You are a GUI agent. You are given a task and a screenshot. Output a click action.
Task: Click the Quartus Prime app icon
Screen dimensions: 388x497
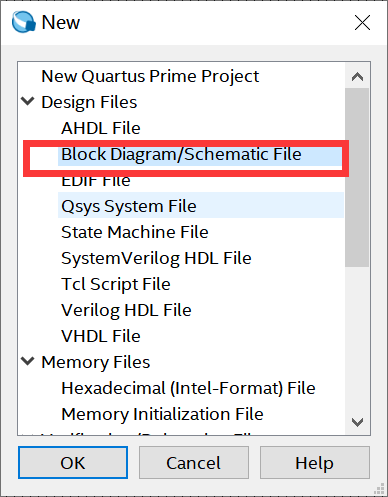tap(24, 22)
